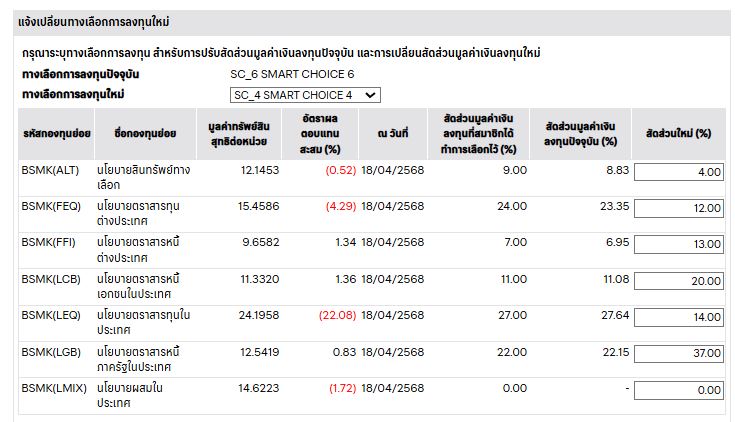Image resolution: width=735 pixels, height=422 pixels.
Task: Click the SC_6 SMART CHOICE 6 current choice text
Action: click(x=292, y=74)
